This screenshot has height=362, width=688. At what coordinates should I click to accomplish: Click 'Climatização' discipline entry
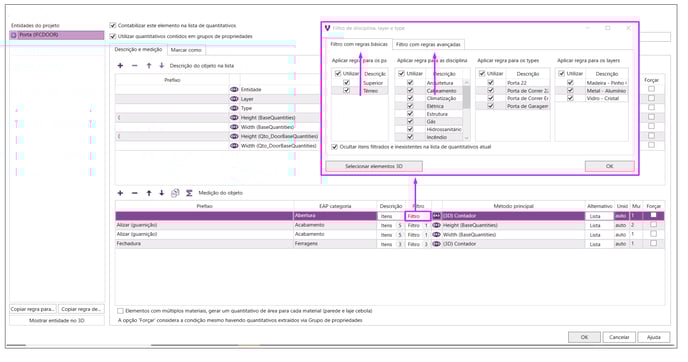tap(441, 98)
